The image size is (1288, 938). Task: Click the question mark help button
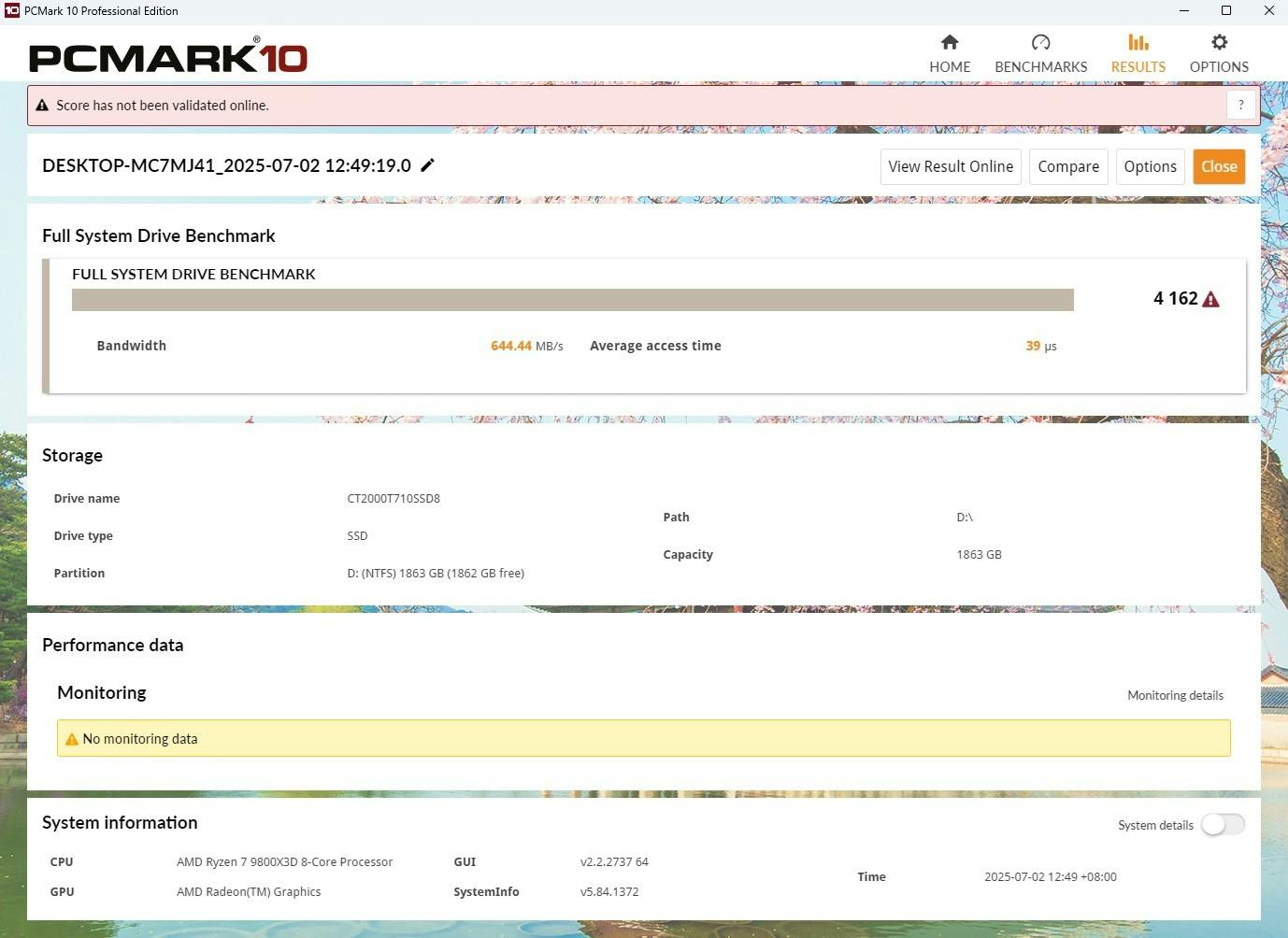[x=1240, y=105]
